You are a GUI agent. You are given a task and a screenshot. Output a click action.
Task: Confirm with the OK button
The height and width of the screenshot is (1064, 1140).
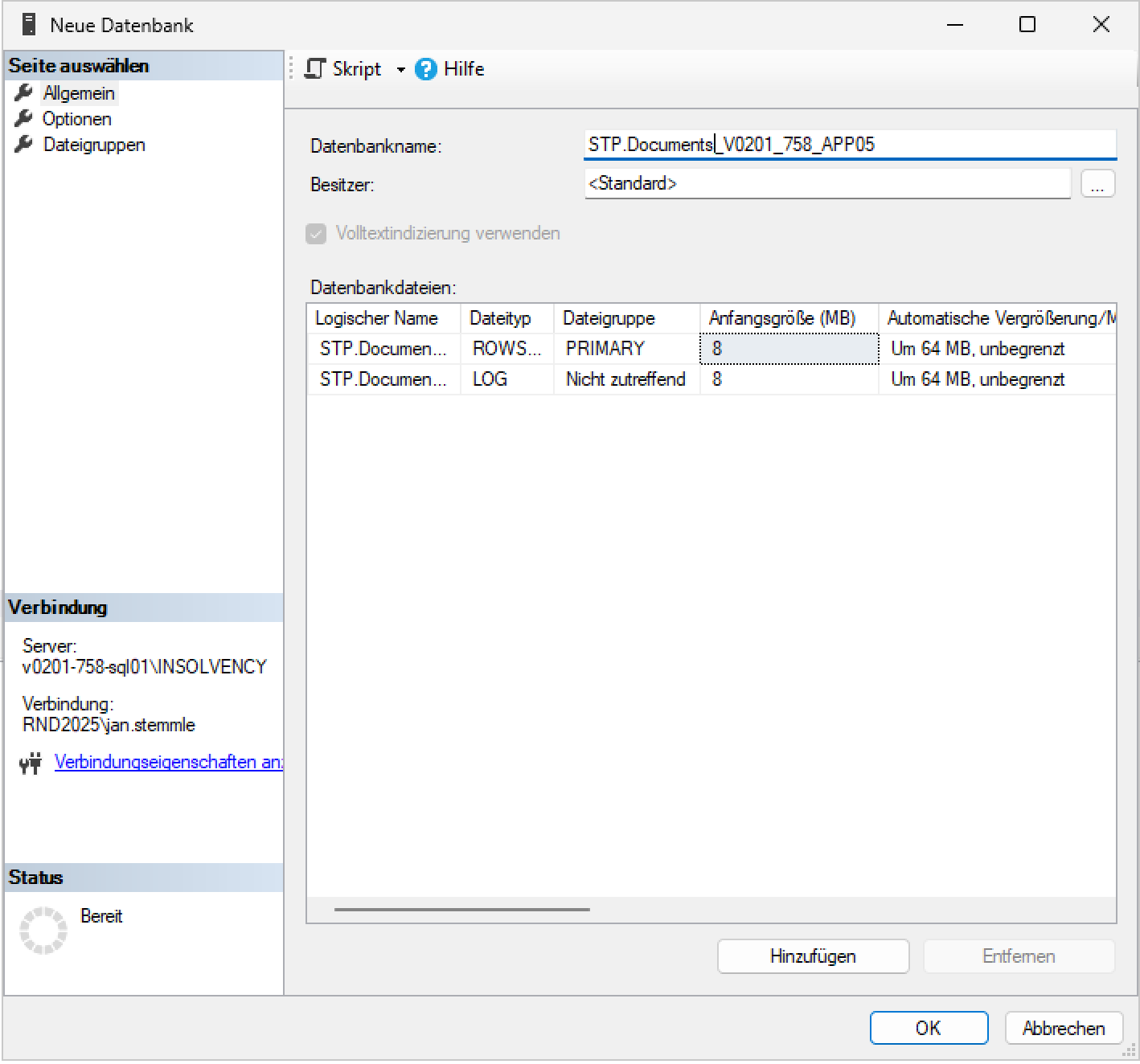point(929,1028)
